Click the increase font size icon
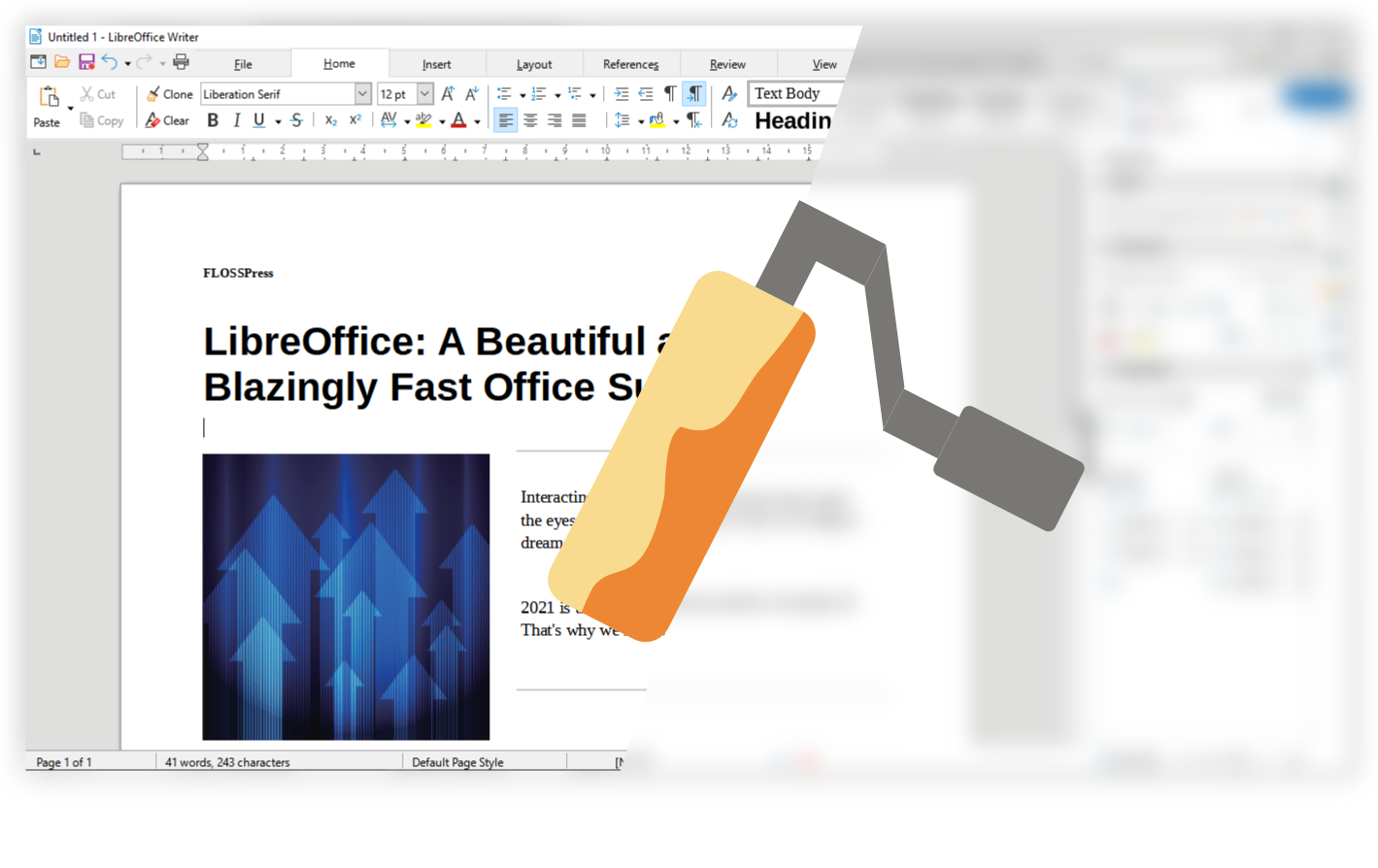The image size is (1378, 868). coord(448,93)
